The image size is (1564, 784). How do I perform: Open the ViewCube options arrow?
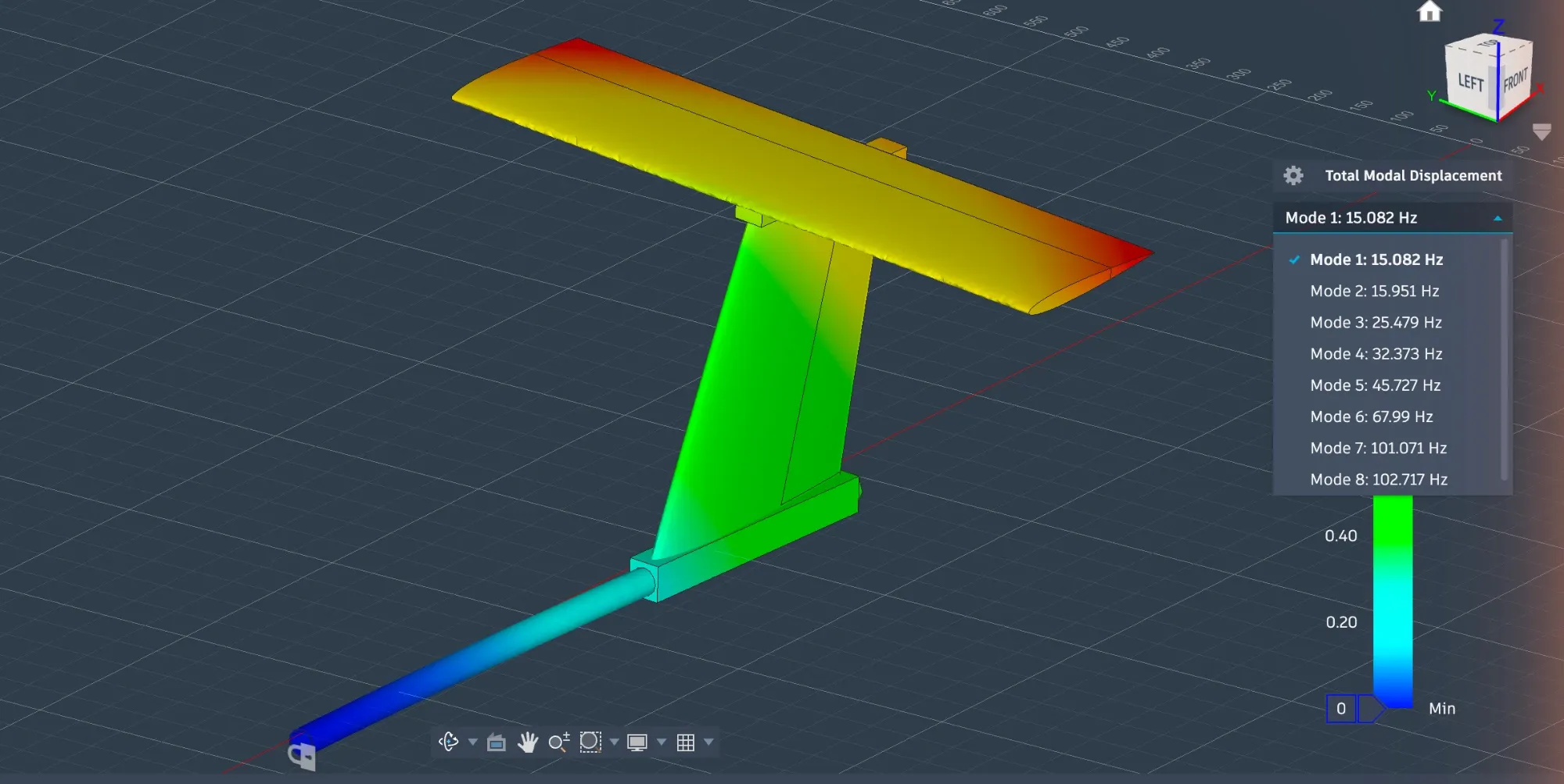[x=1541, y=133]
